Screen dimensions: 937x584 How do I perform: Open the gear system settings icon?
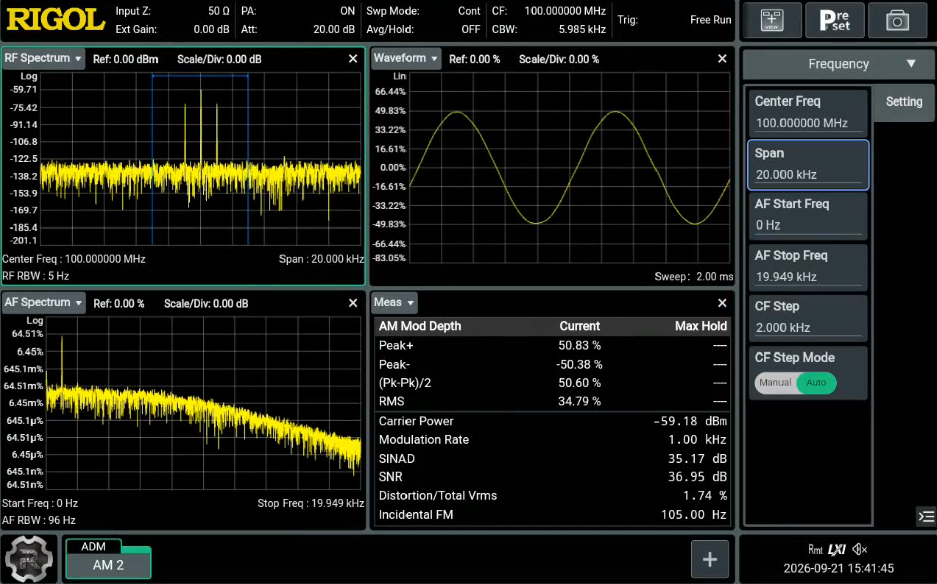click(28, 558)
